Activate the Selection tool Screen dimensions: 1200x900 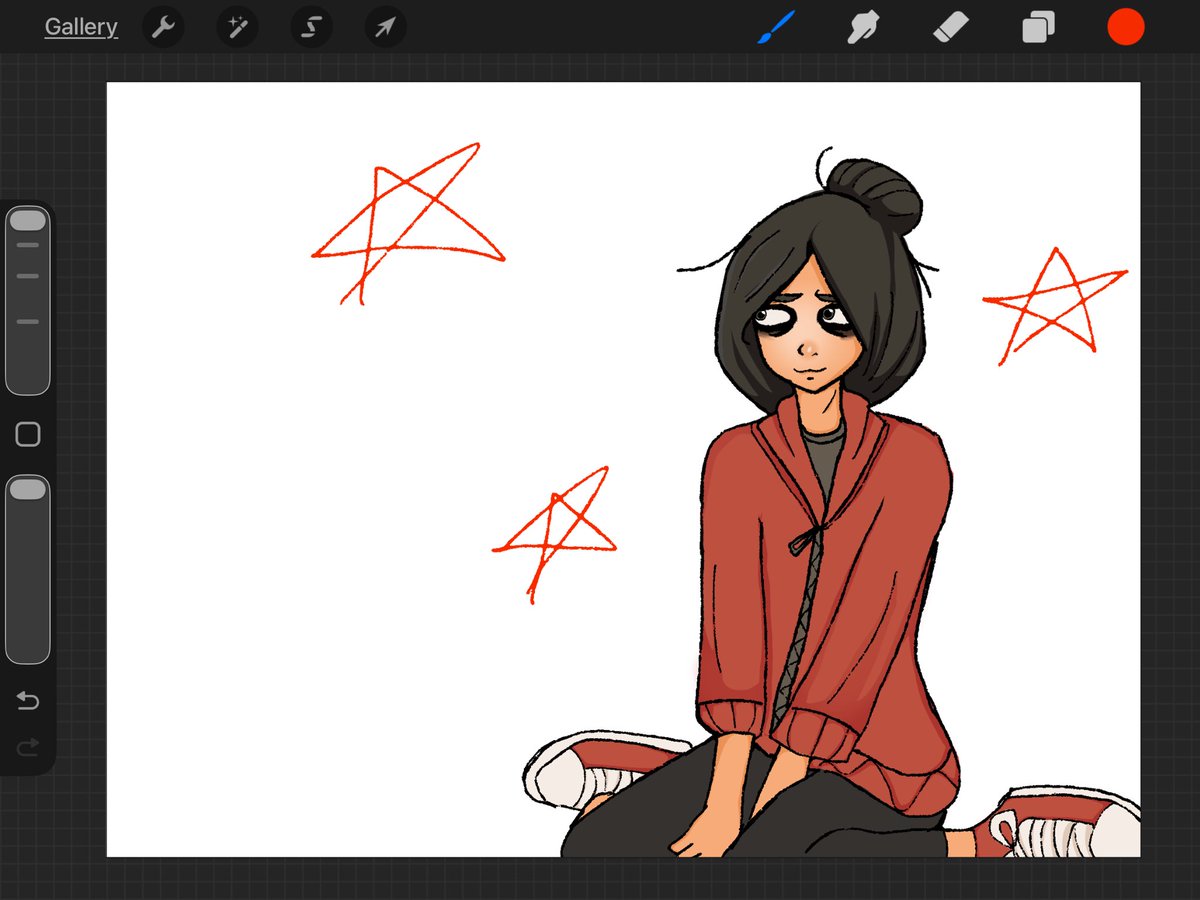[x=311, y=27]
